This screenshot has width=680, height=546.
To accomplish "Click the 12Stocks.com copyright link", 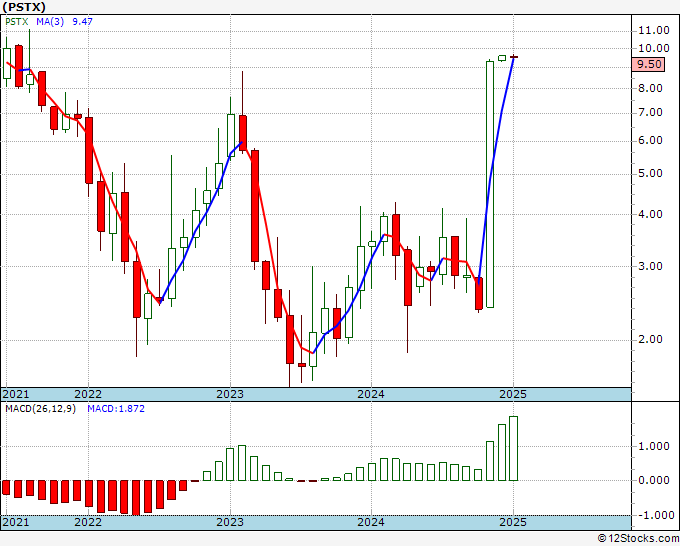I will pos(638,539).
